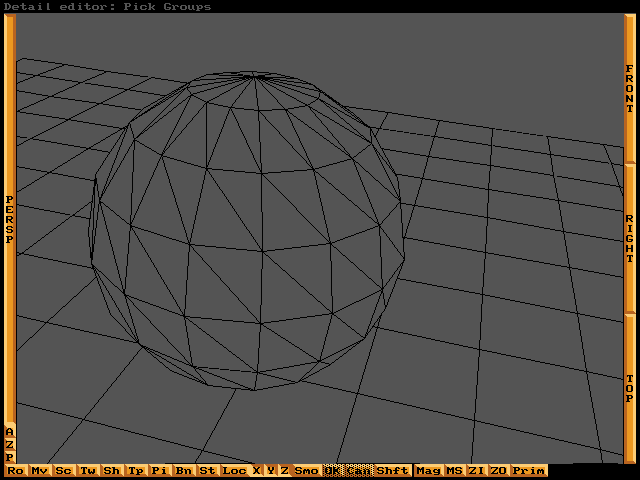Click the dimmed Ok button
Image resolution: width=640 pixels, height=480 pixels.
[x=333, y=471]
